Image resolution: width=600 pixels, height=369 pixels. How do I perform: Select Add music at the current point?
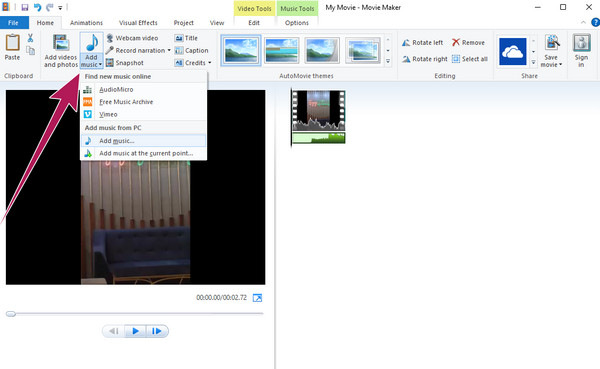pos(143,153)
